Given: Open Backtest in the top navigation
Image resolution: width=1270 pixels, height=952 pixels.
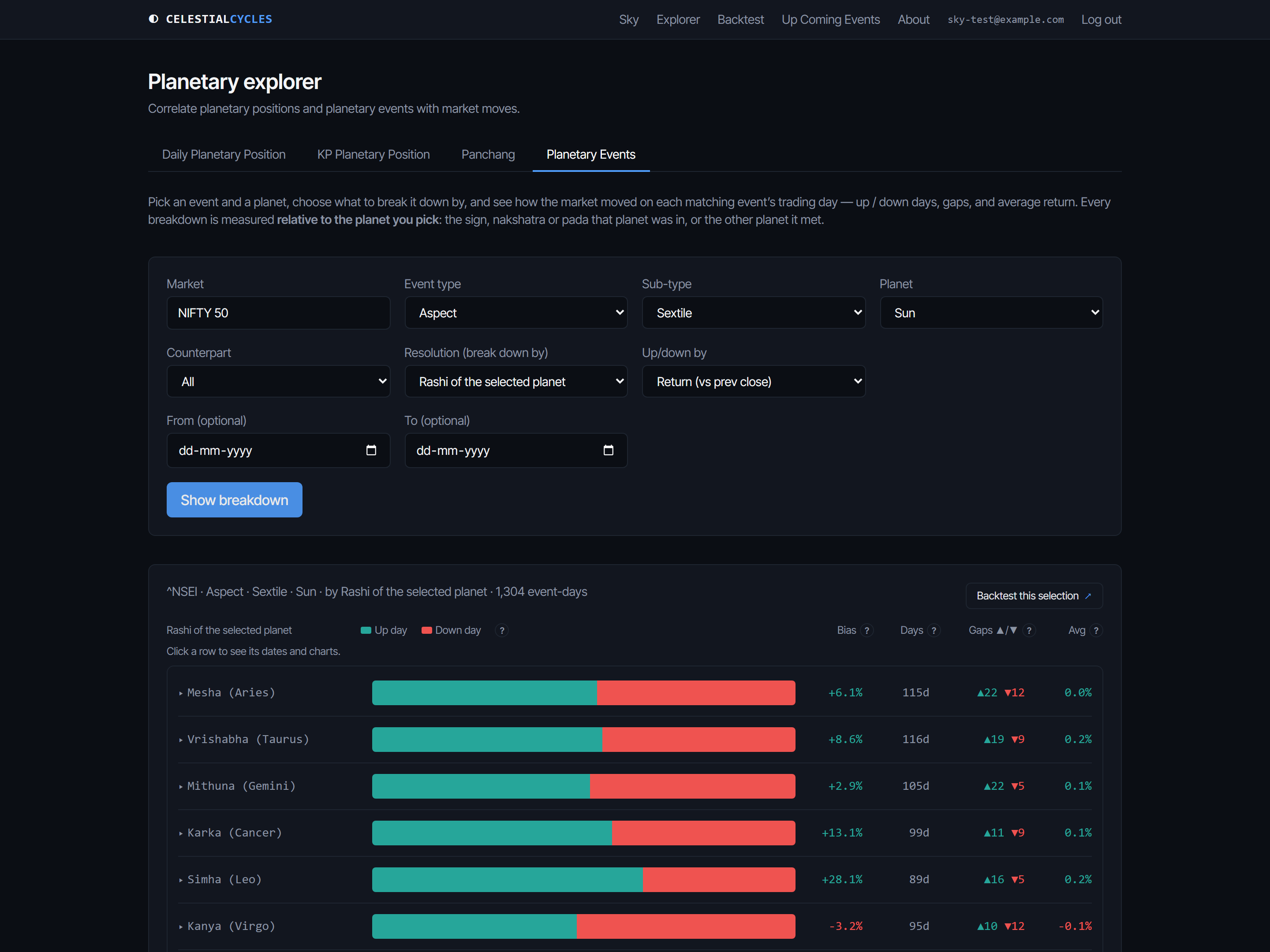Looking at the screenshot, I should pos(741,19).
